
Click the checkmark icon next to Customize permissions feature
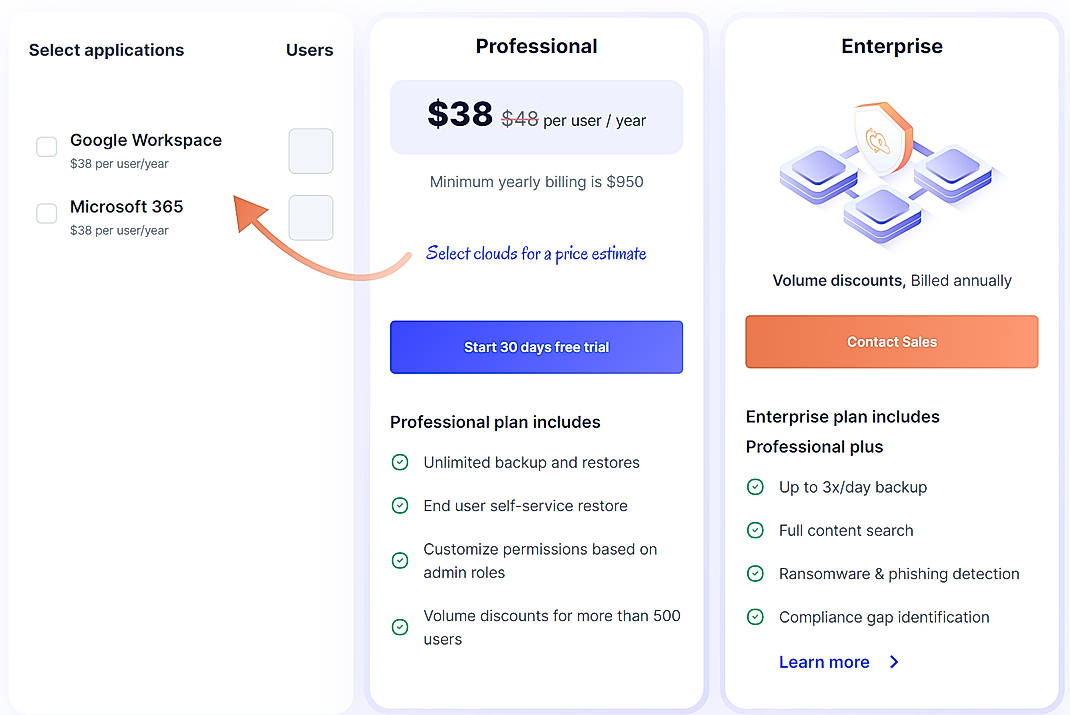[399, 559]
